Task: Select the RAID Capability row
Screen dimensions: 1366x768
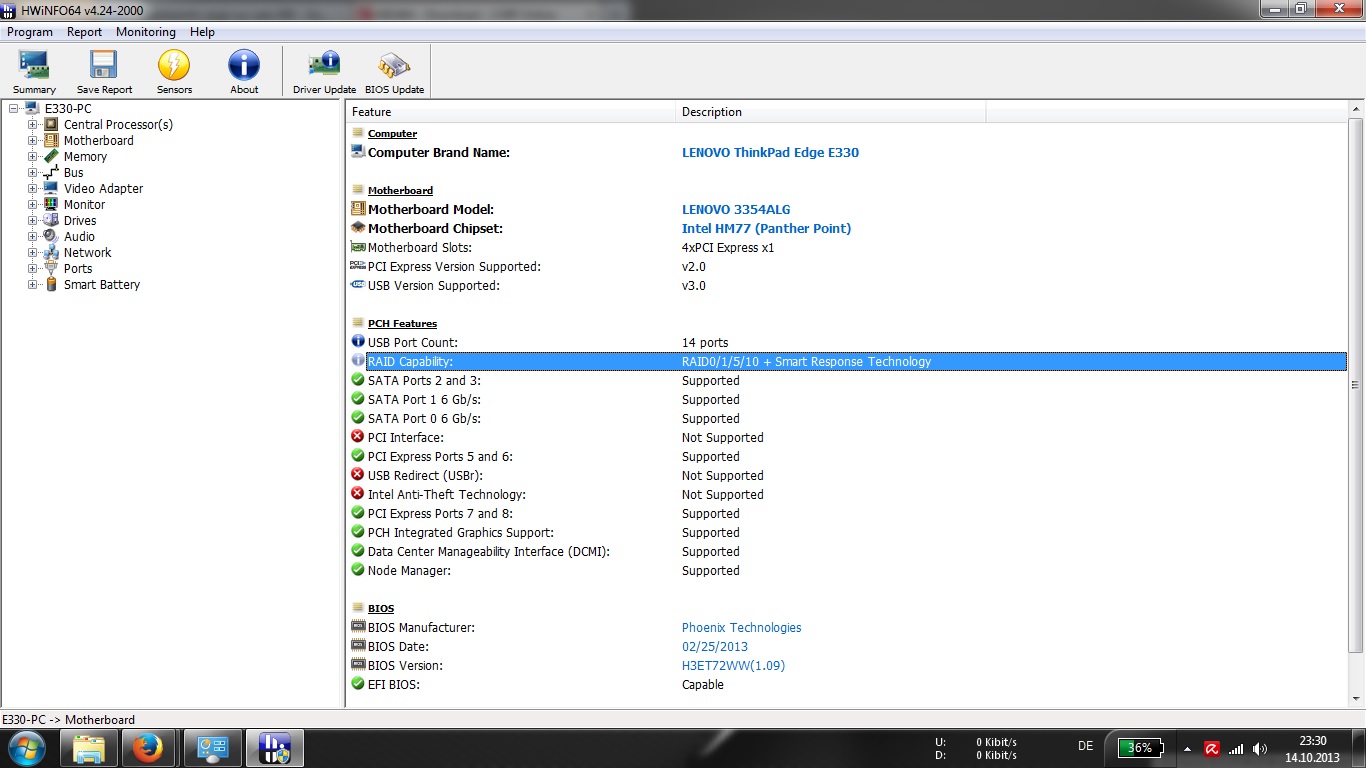Action: click(x=848, y=362)
